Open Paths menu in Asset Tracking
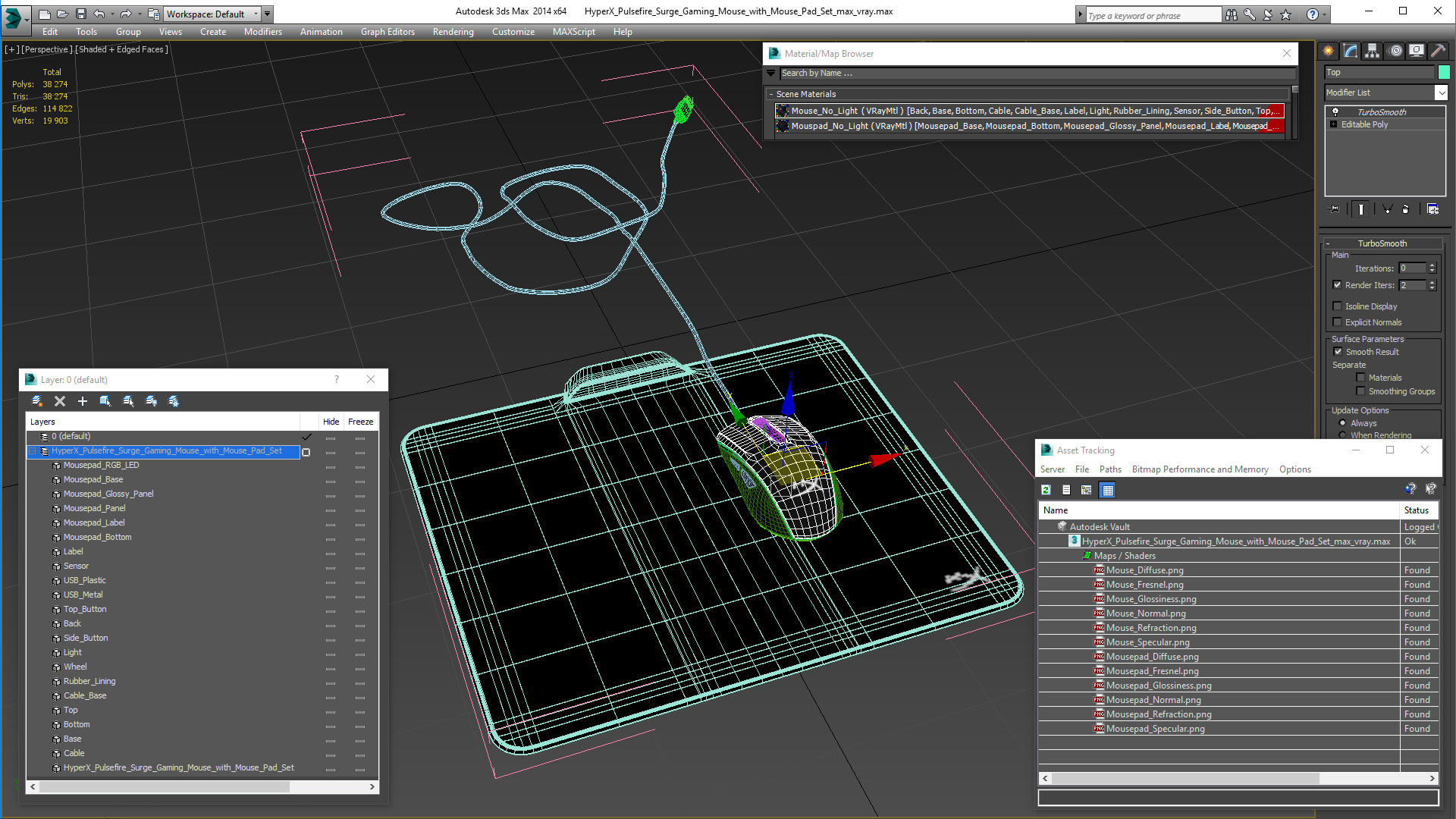 [x=1110, y=469]
